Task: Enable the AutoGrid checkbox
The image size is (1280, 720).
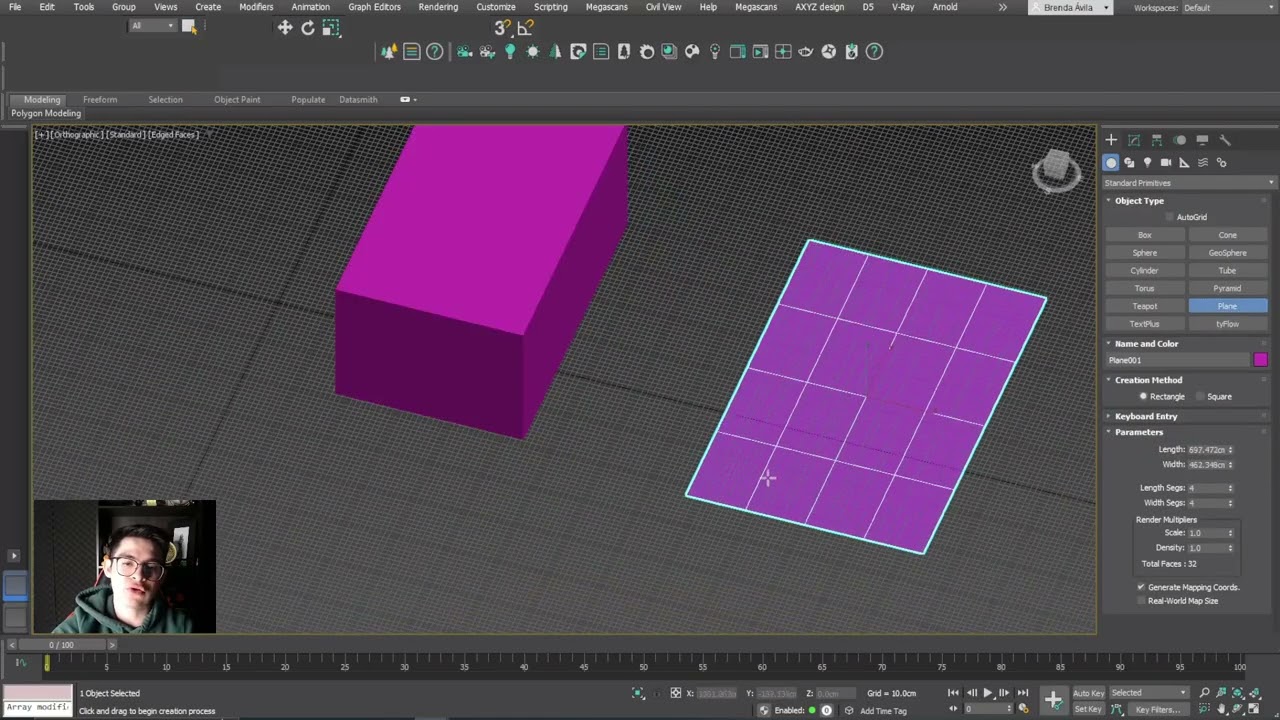Action: click(1169, 217)
